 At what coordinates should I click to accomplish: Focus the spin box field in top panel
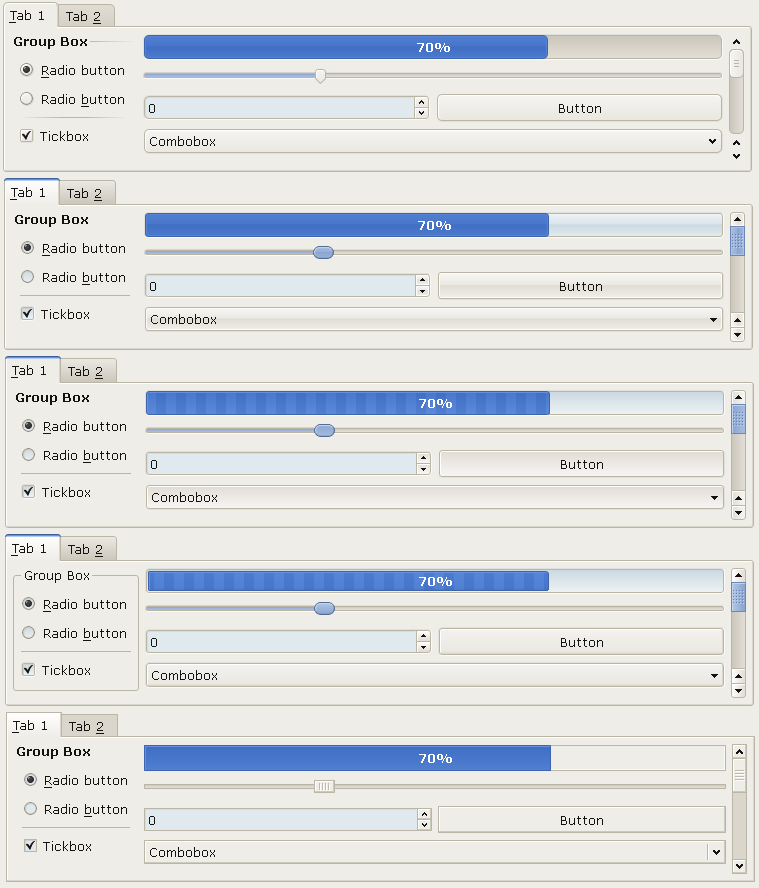point(280,108)
